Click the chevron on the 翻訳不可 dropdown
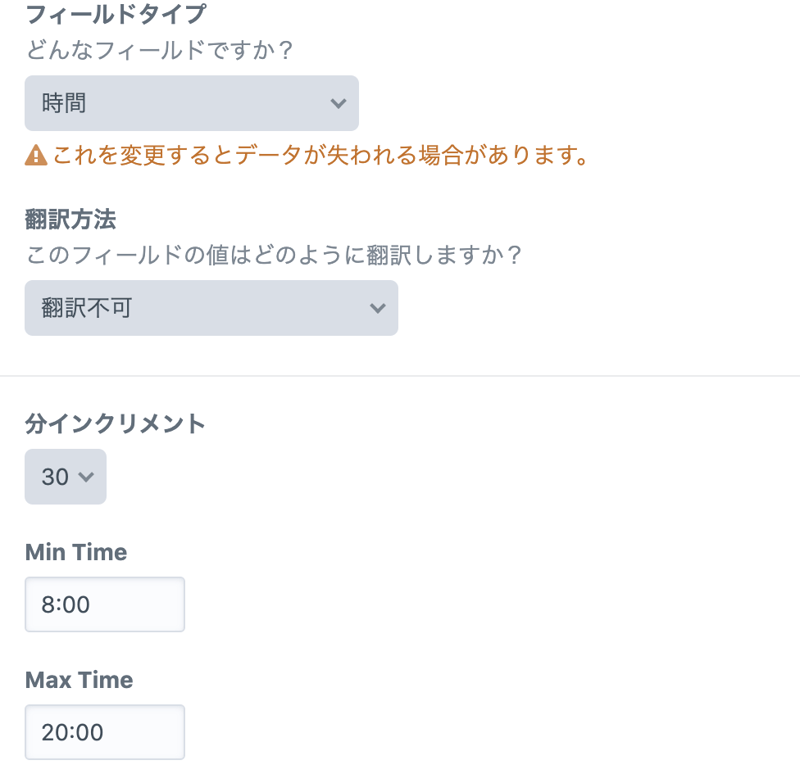Image resolution: width=800 pixels, height=783 pixels. click(377, 309)
